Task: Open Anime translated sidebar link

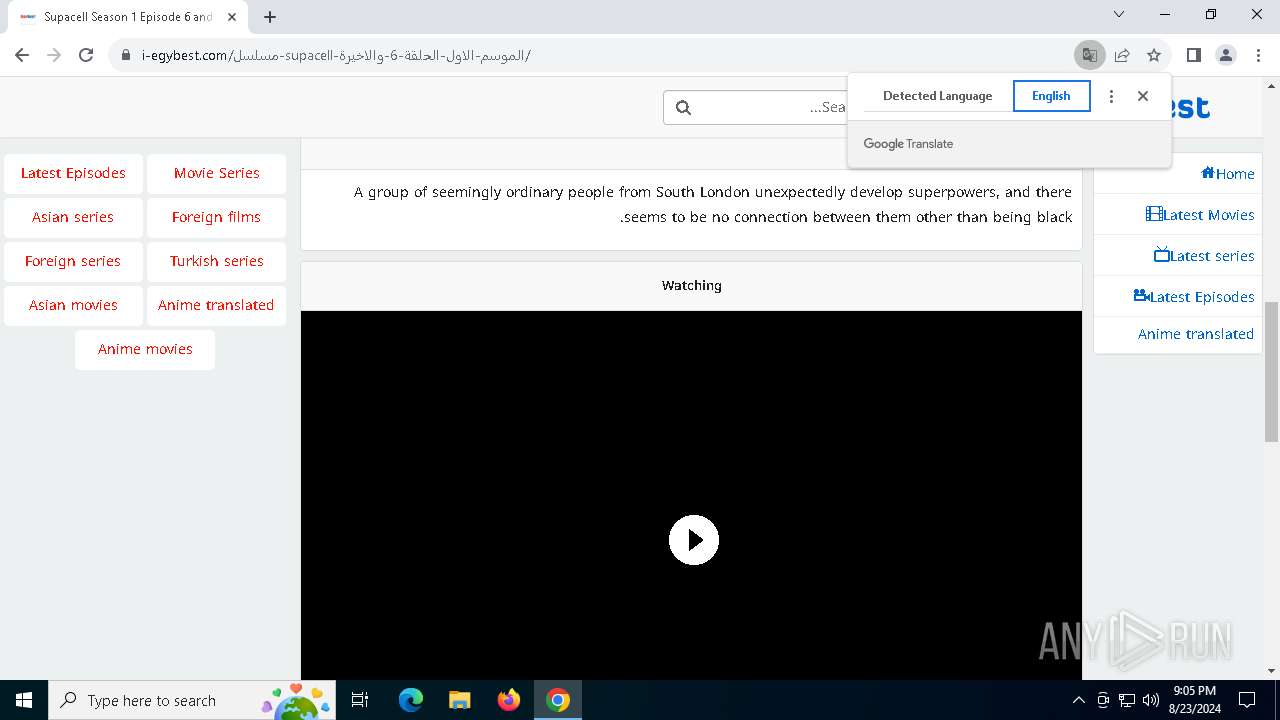Action: click(1196, 334)
